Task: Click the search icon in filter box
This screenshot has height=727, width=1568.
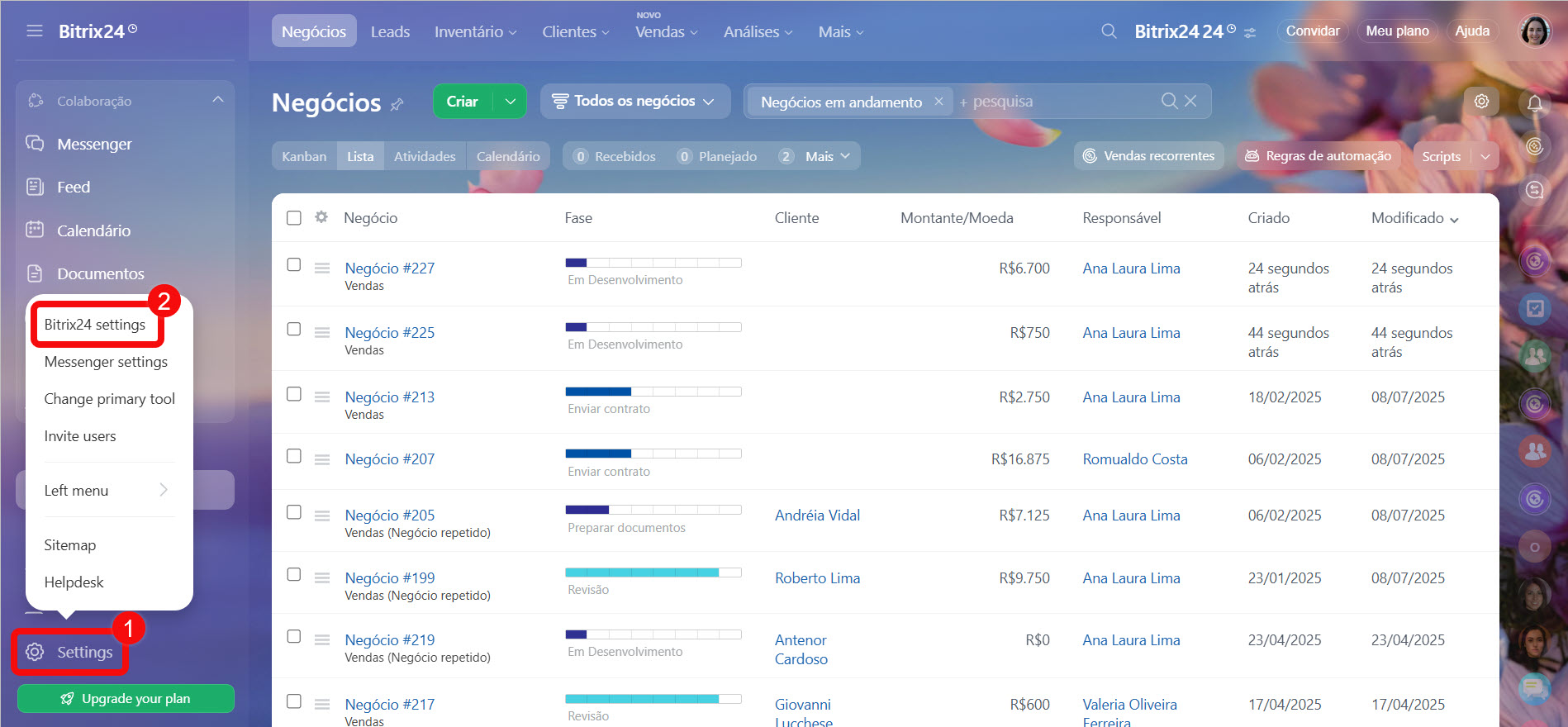Action: [1169, 101]
